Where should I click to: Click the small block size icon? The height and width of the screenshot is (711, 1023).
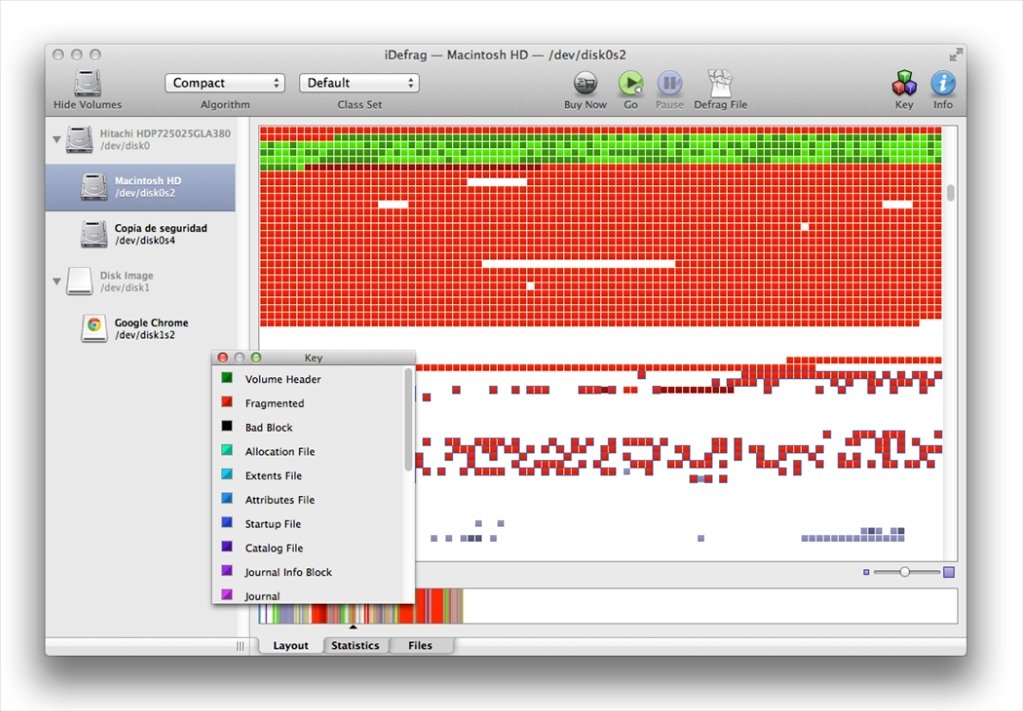click(866, 572)
